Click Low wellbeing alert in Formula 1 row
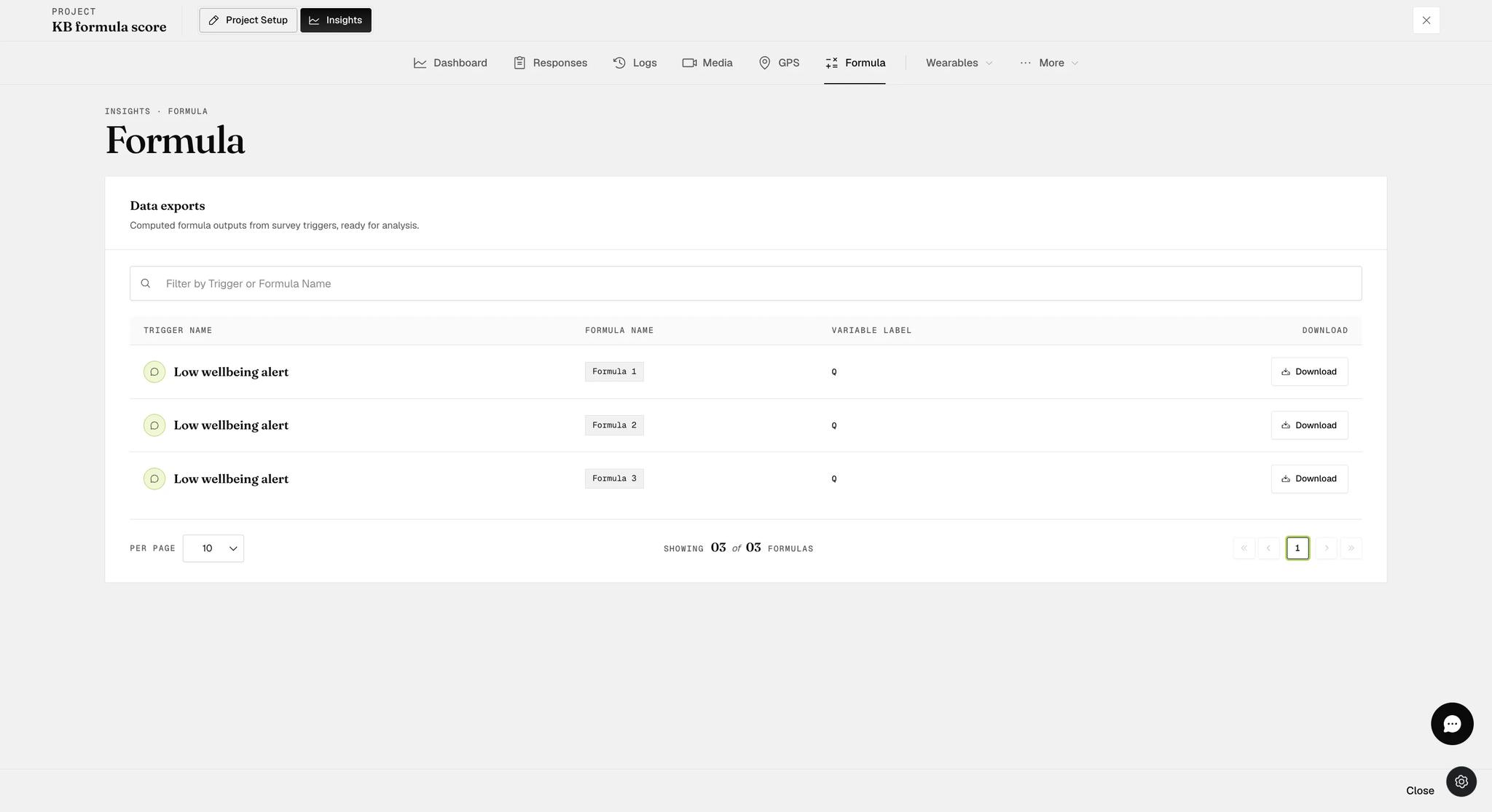Image resolution: width=1492 pixels, height=812 pixels. click(x=231, y=372)
